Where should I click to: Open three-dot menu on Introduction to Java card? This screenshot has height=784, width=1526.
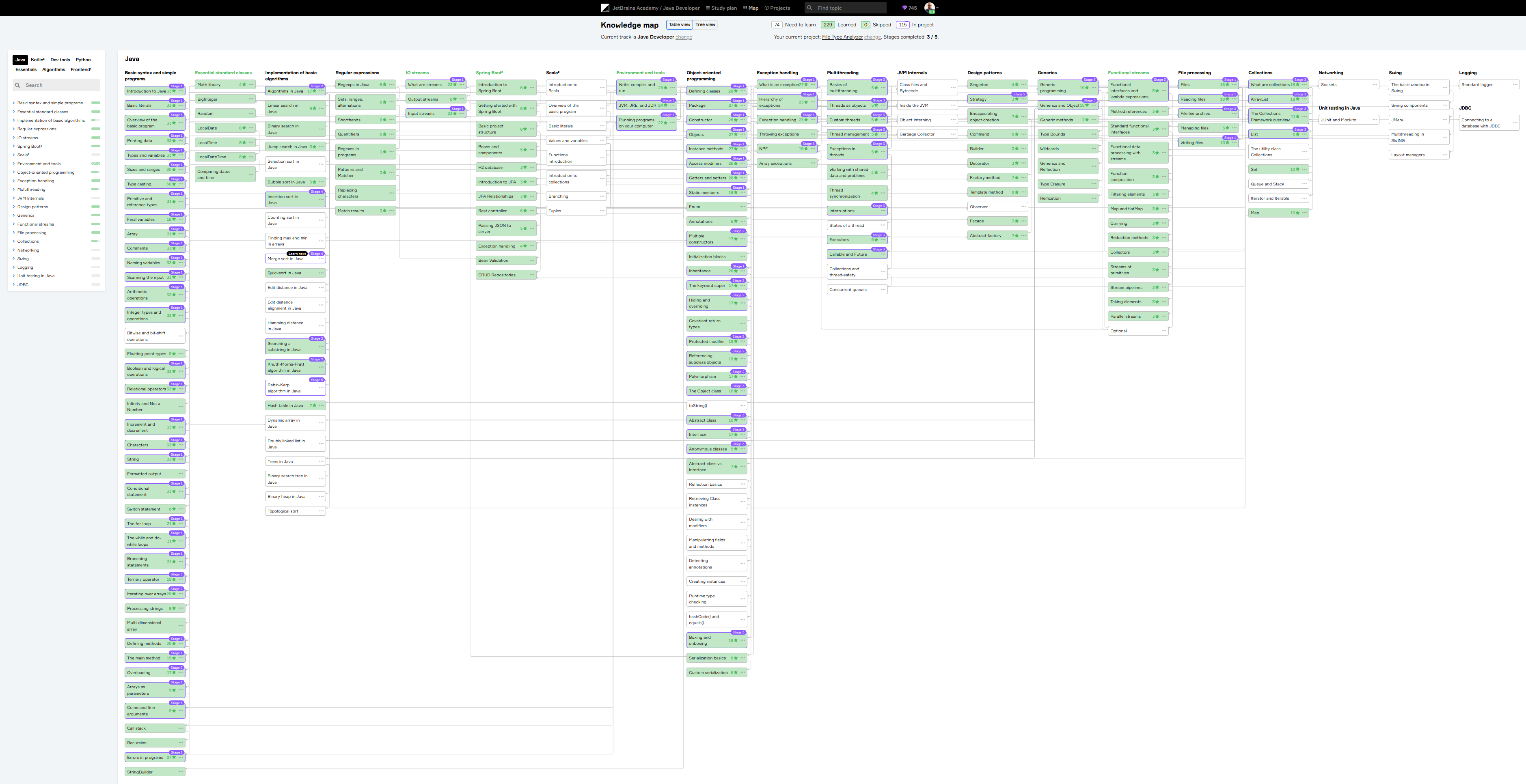click(181, 91)
